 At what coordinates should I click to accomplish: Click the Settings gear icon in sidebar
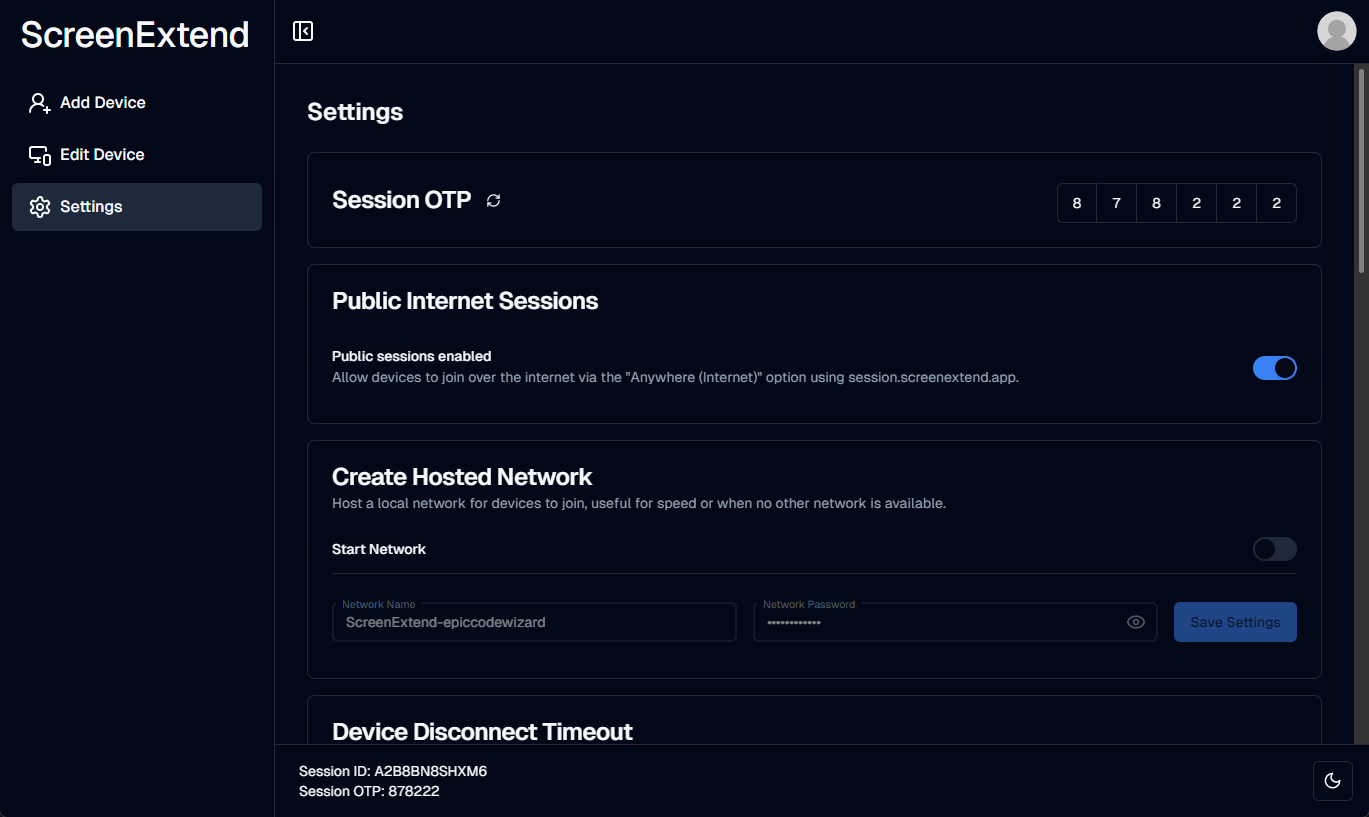tap(40, 207)
